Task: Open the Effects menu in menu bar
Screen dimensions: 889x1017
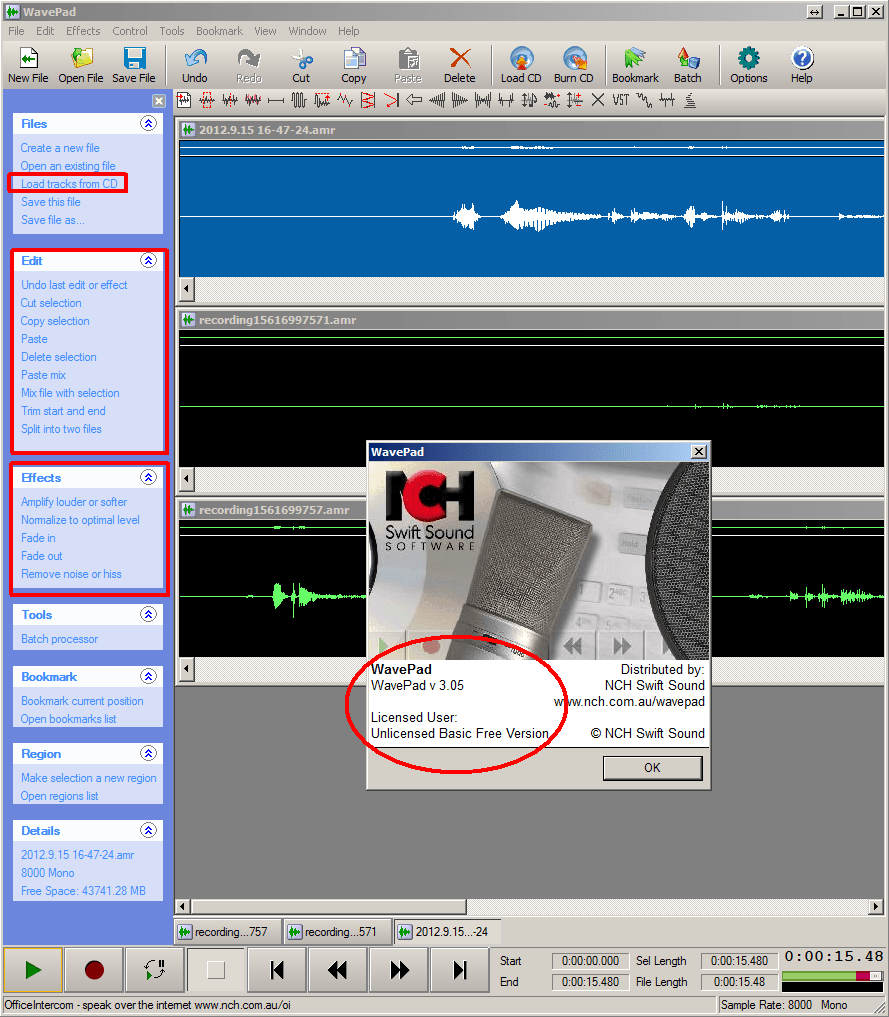Action: click(83, 31)
